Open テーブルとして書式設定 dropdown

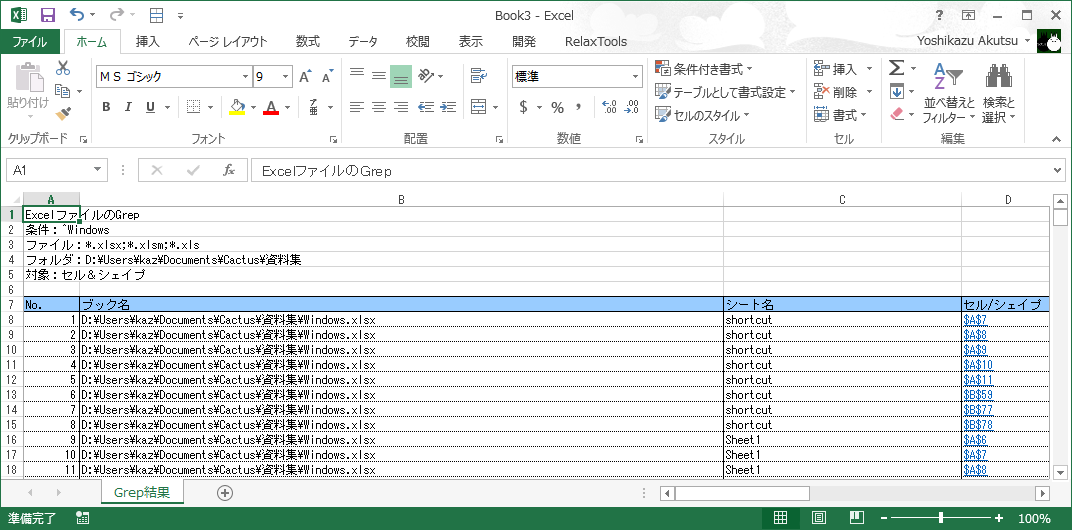[725, 92]
